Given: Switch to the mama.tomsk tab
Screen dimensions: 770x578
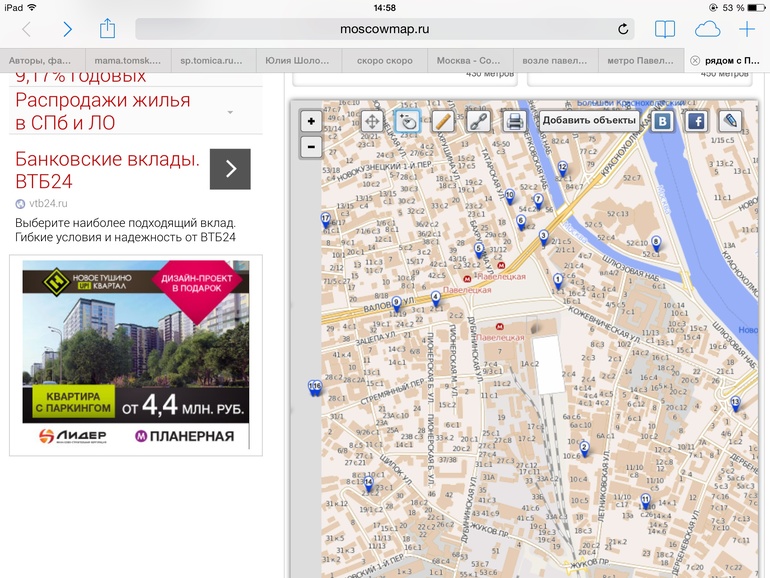Looking at the screenshot, I should click(x=122, y=60).
